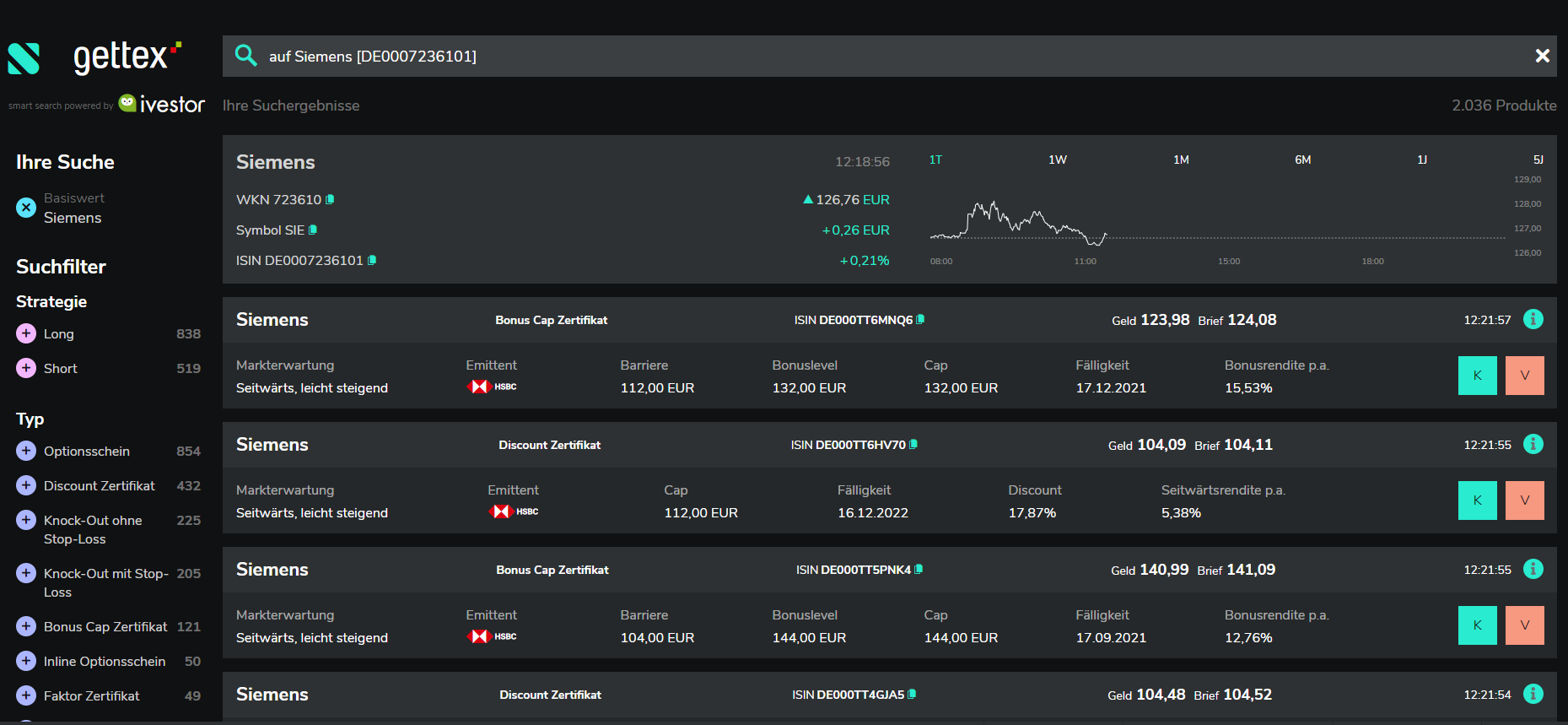Click HSBC emitter logo in DE000TT6HV70 row
1568x725 pixels.
pos(514,511)
